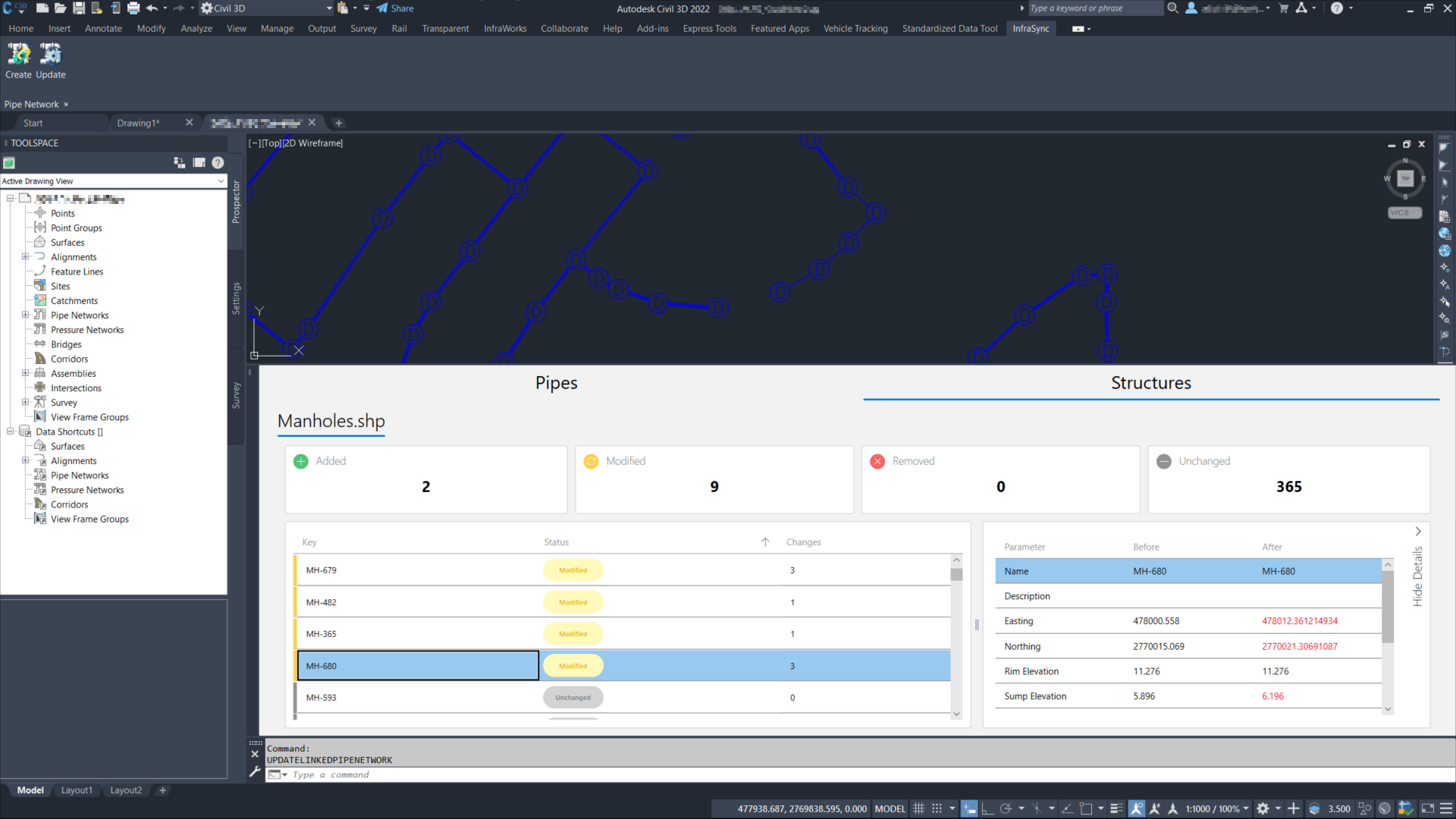Switch to the Pipes tab
The height and width of the screenshot is (819, 1456).
pos(556,383)
